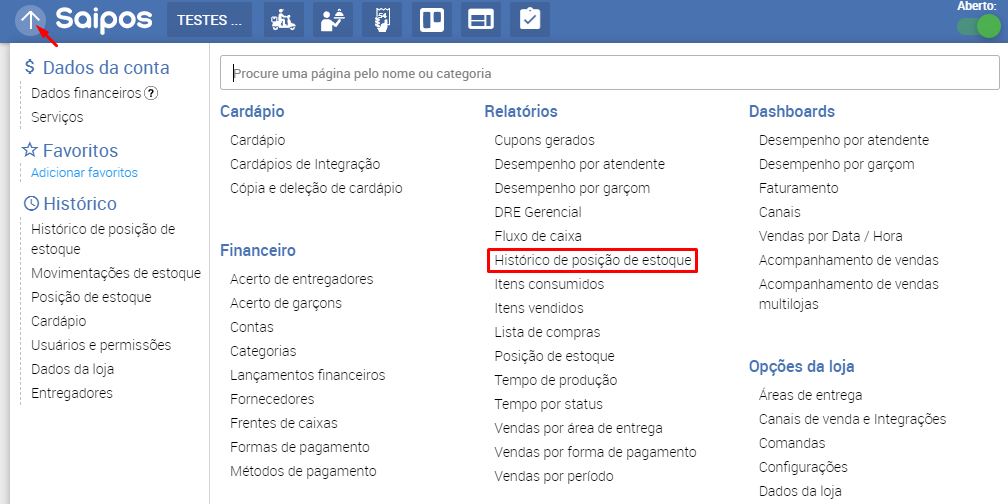Click the hand holding receipt icon
This screenshot has height=504, width=1008.
(x=382, y=20)
